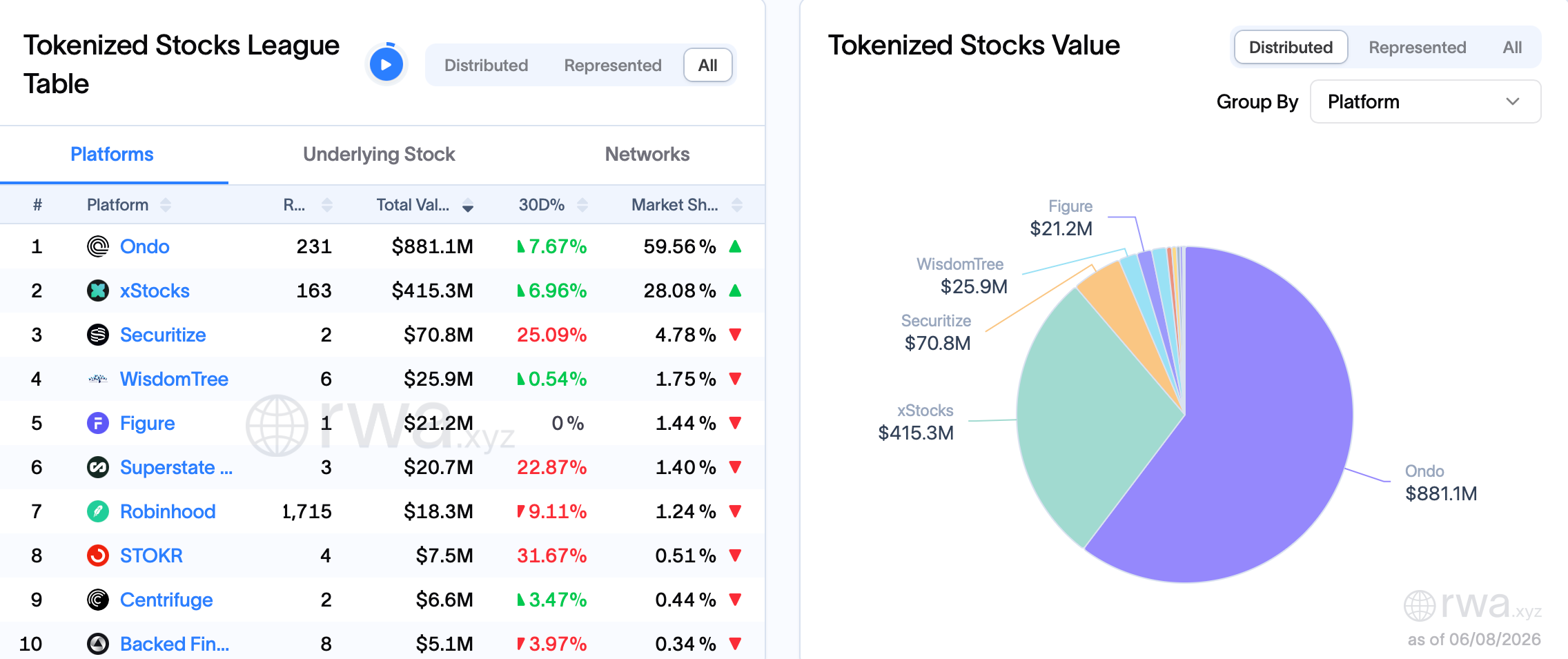
Task: Click the STOKR platform logo icon
Action: pos(98,555)
